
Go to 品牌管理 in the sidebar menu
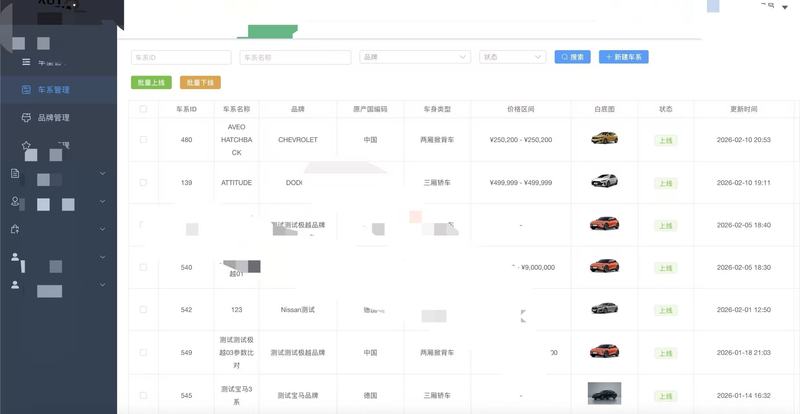click(53, 118)
